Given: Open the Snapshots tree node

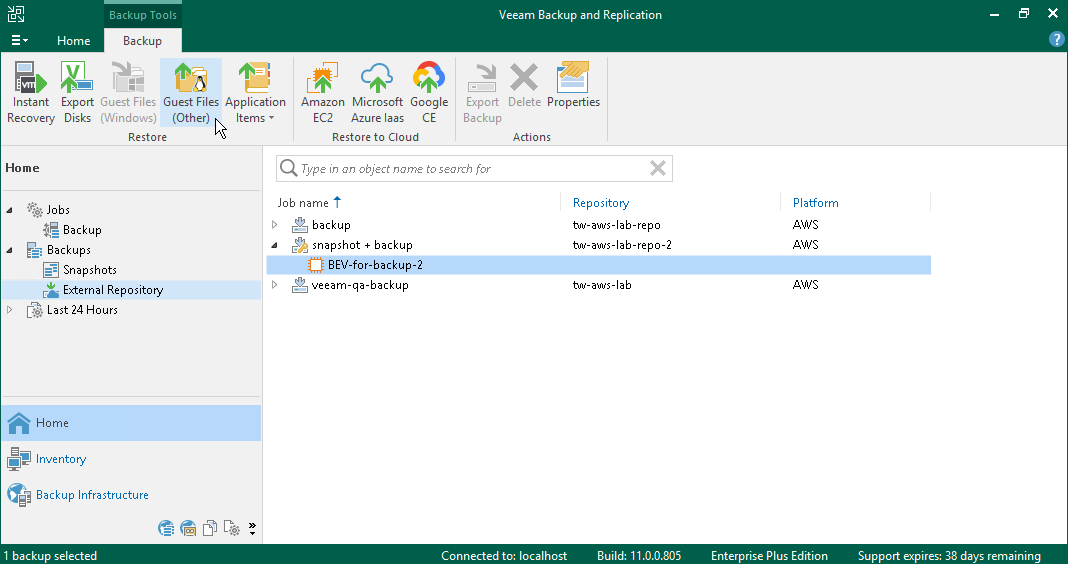Looking at the screenshot, I should click(89, 270).
